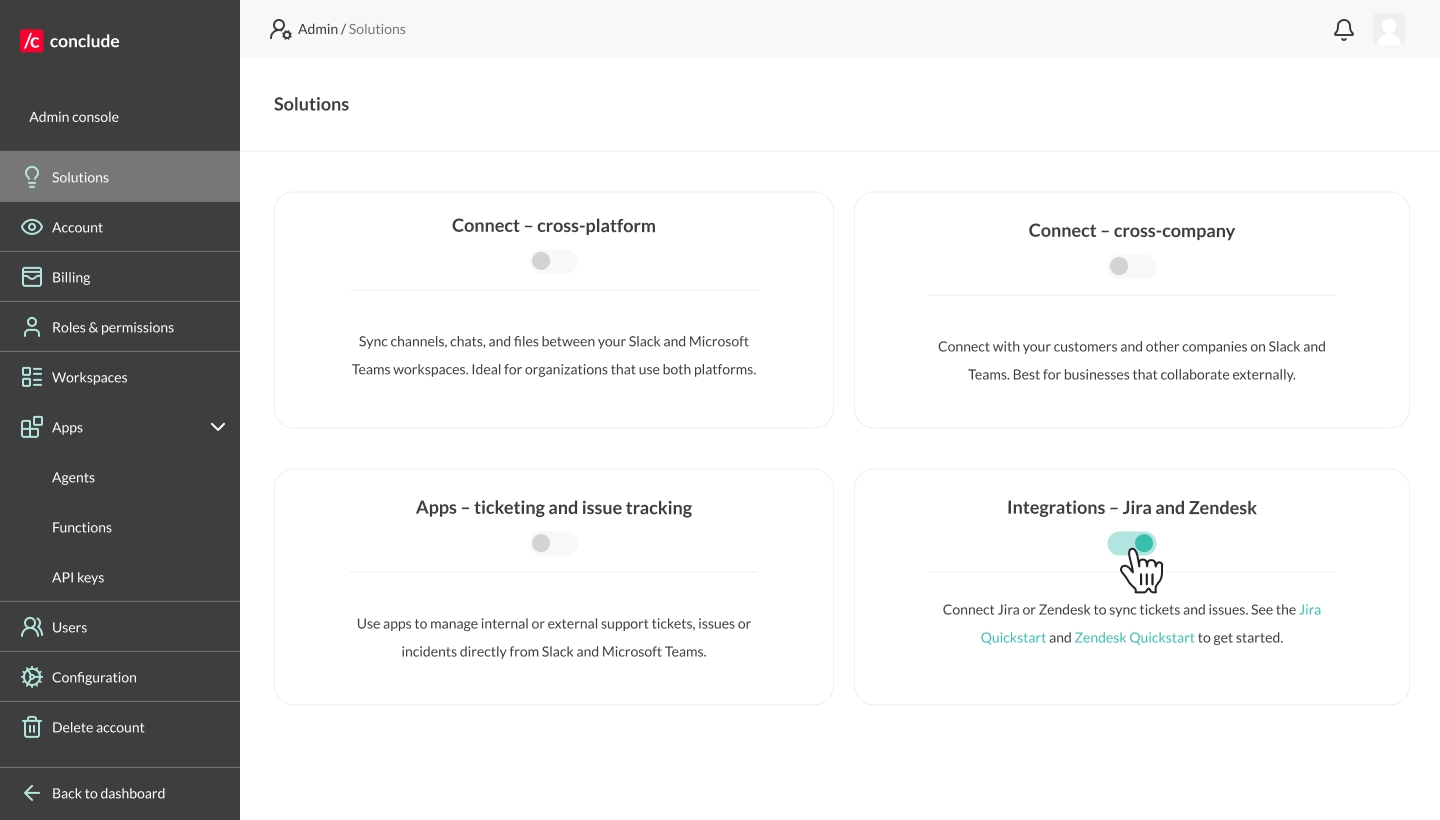Click the Workspaces list icon
The width and height of the screenshot is (1440, 820).
(32, 377)
